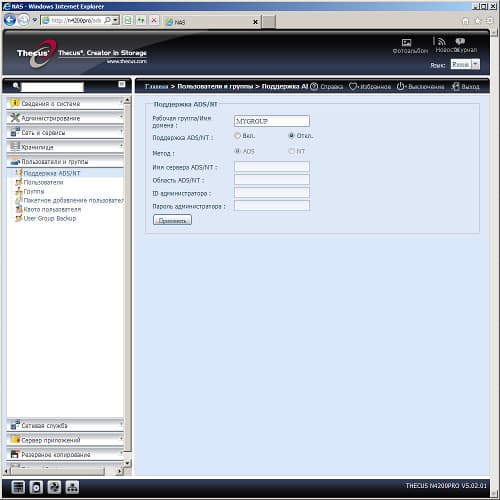Screen dimensions: 500x500
Task: Select Вкл. radio for ADS/NT support
Action: click(x=237, y=136)
